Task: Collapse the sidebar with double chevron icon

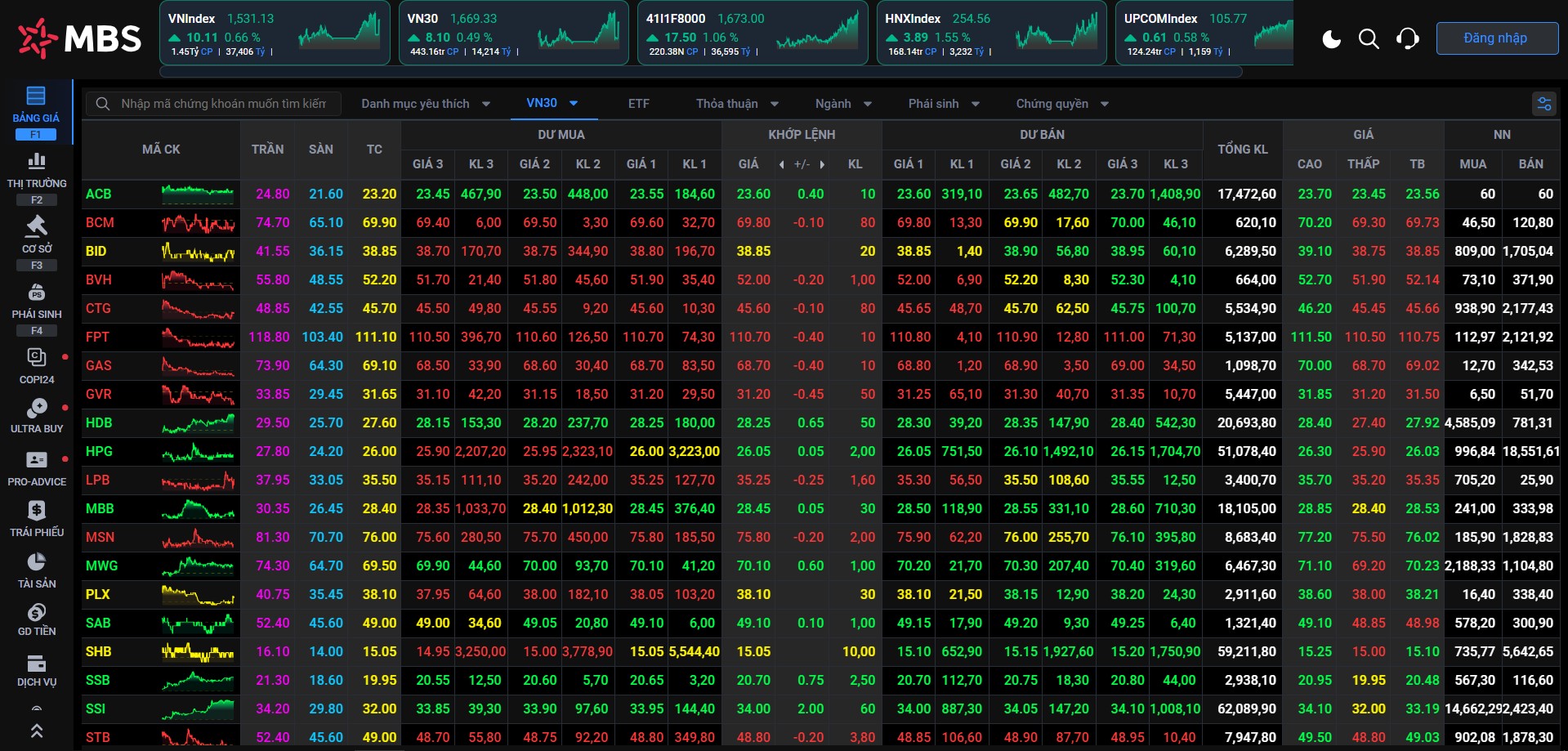Action: tap(36, 731)
